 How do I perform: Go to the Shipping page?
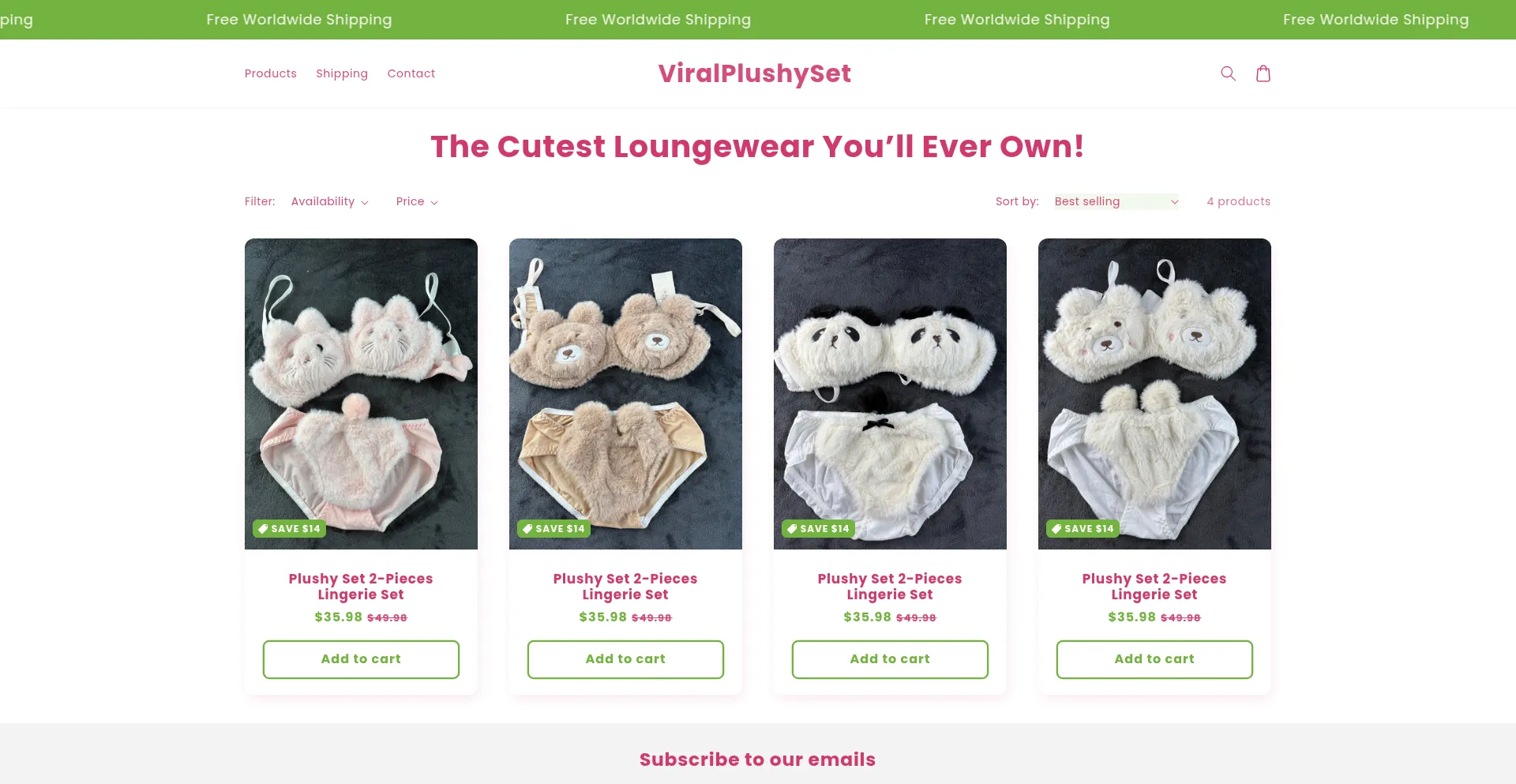click(342, 73)
